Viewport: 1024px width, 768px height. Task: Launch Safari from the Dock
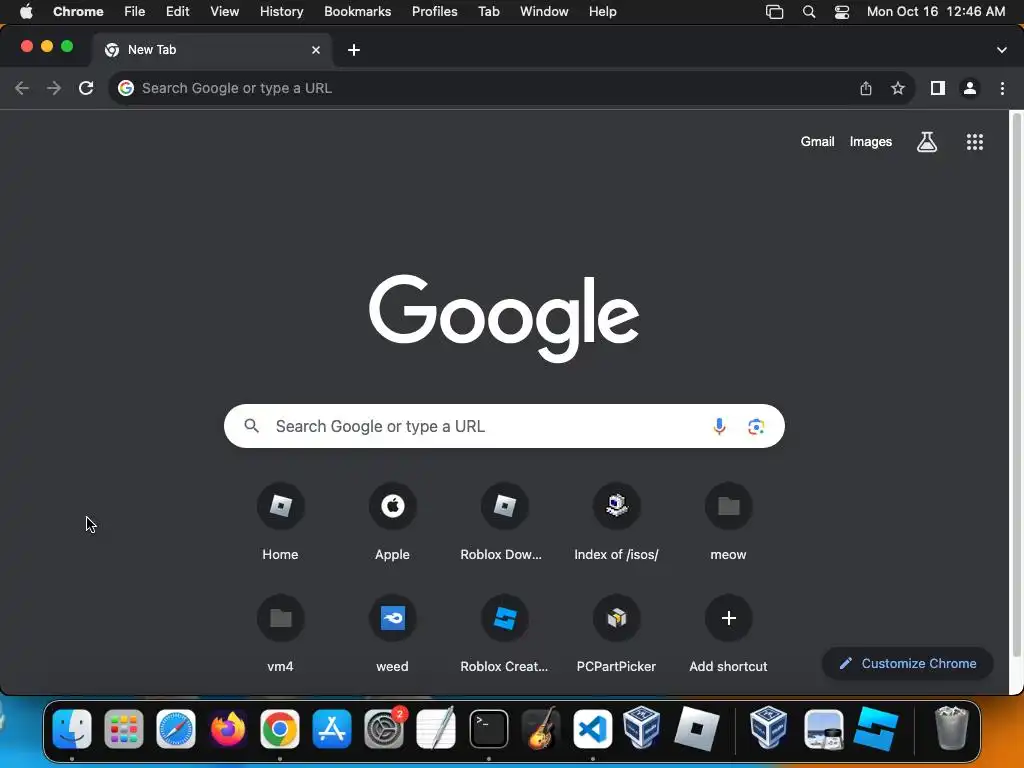(176, 728)
